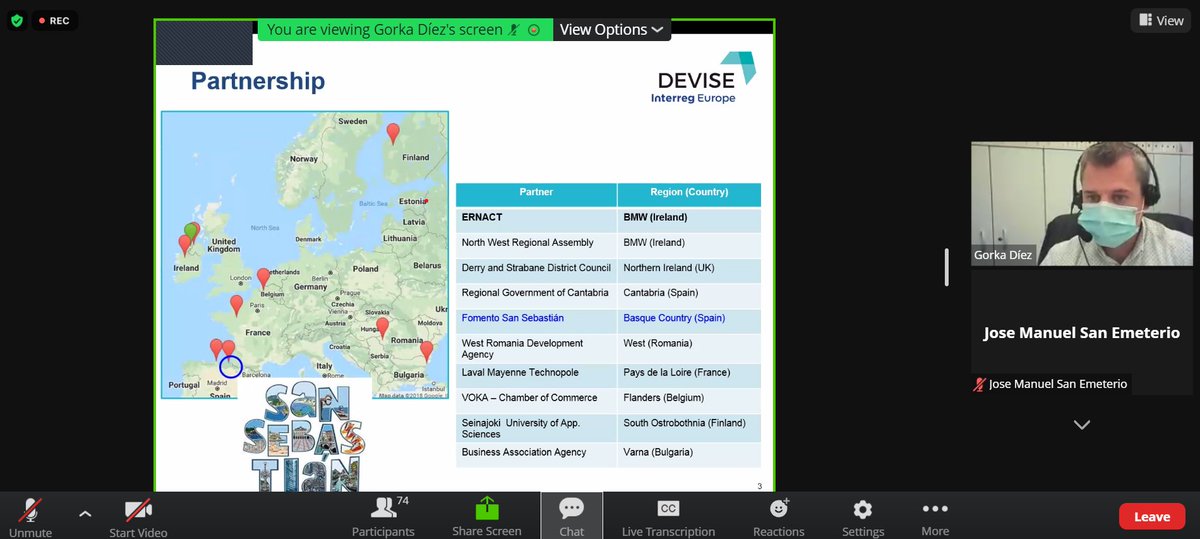
Task: Click the green encryption shield icon
Action: click(16, 20)
